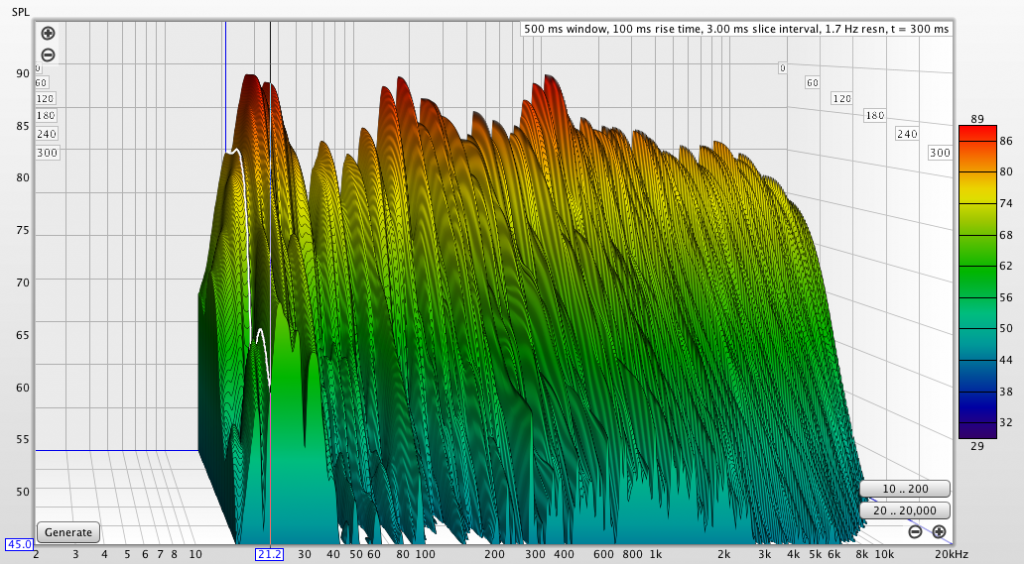Click the right-side 240 ms time label

(907, 134)
